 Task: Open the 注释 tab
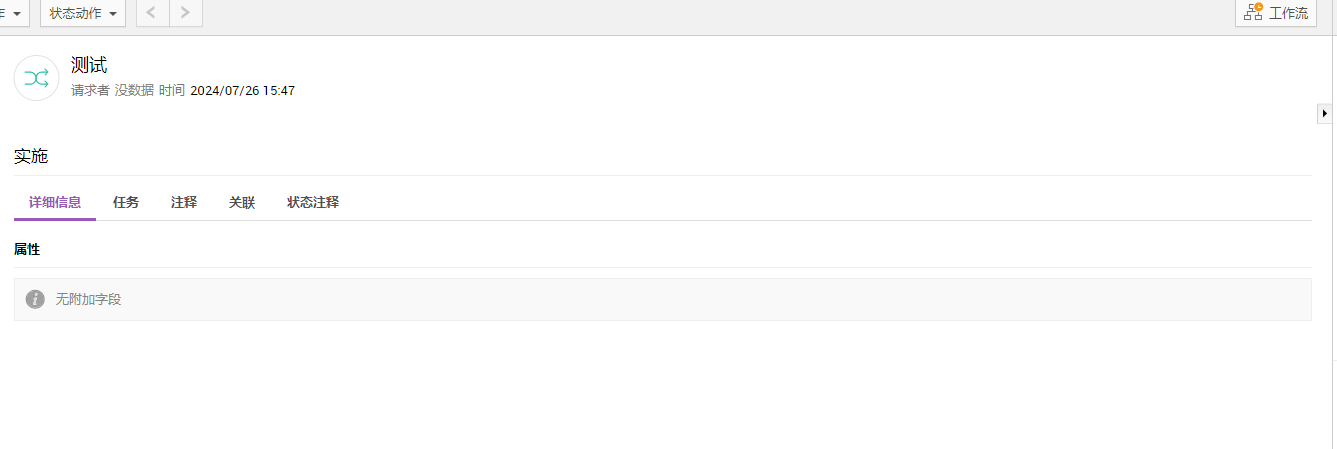pos(184,202)
